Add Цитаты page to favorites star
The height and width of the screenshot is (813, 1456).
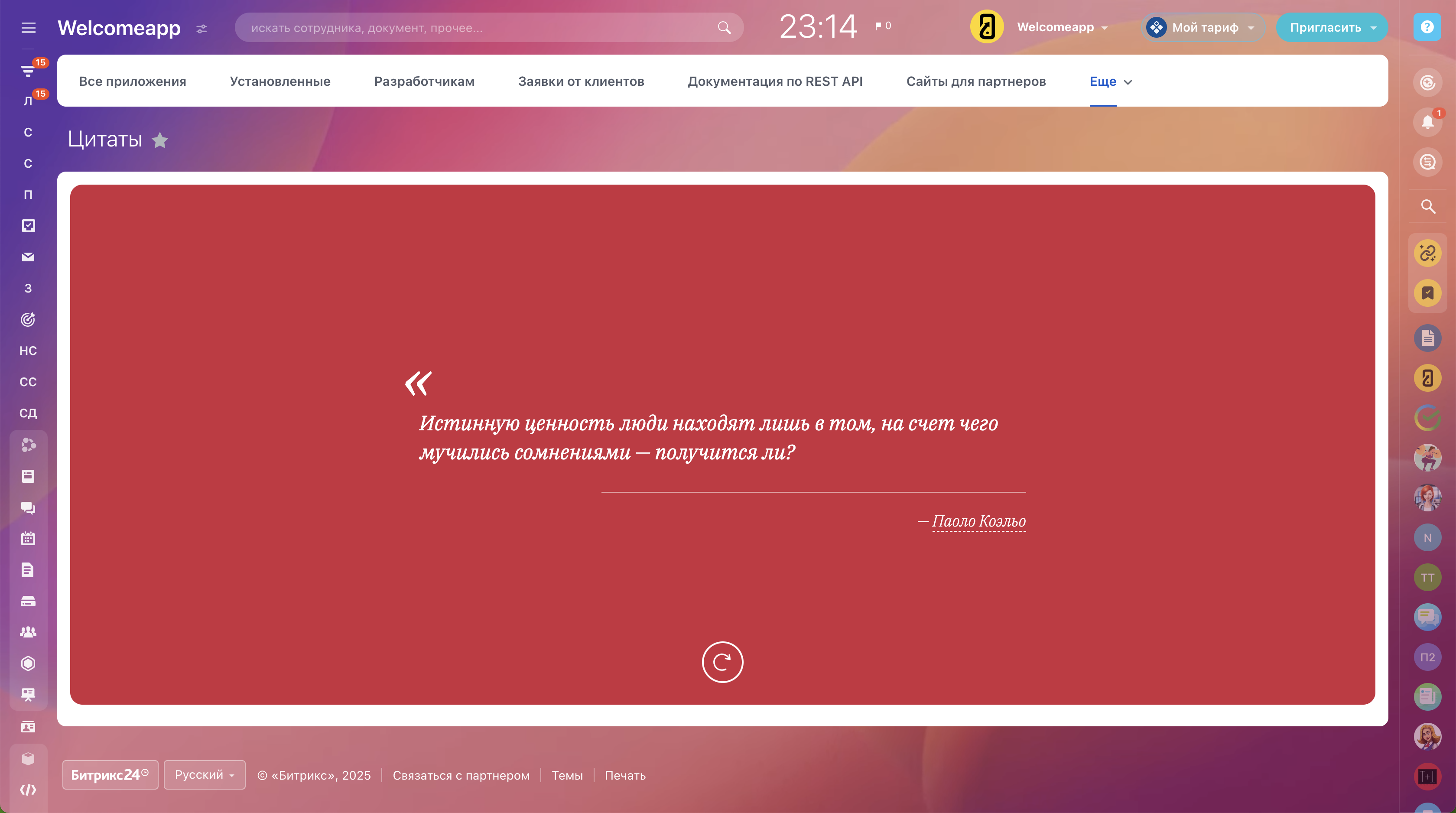[160, 140]
